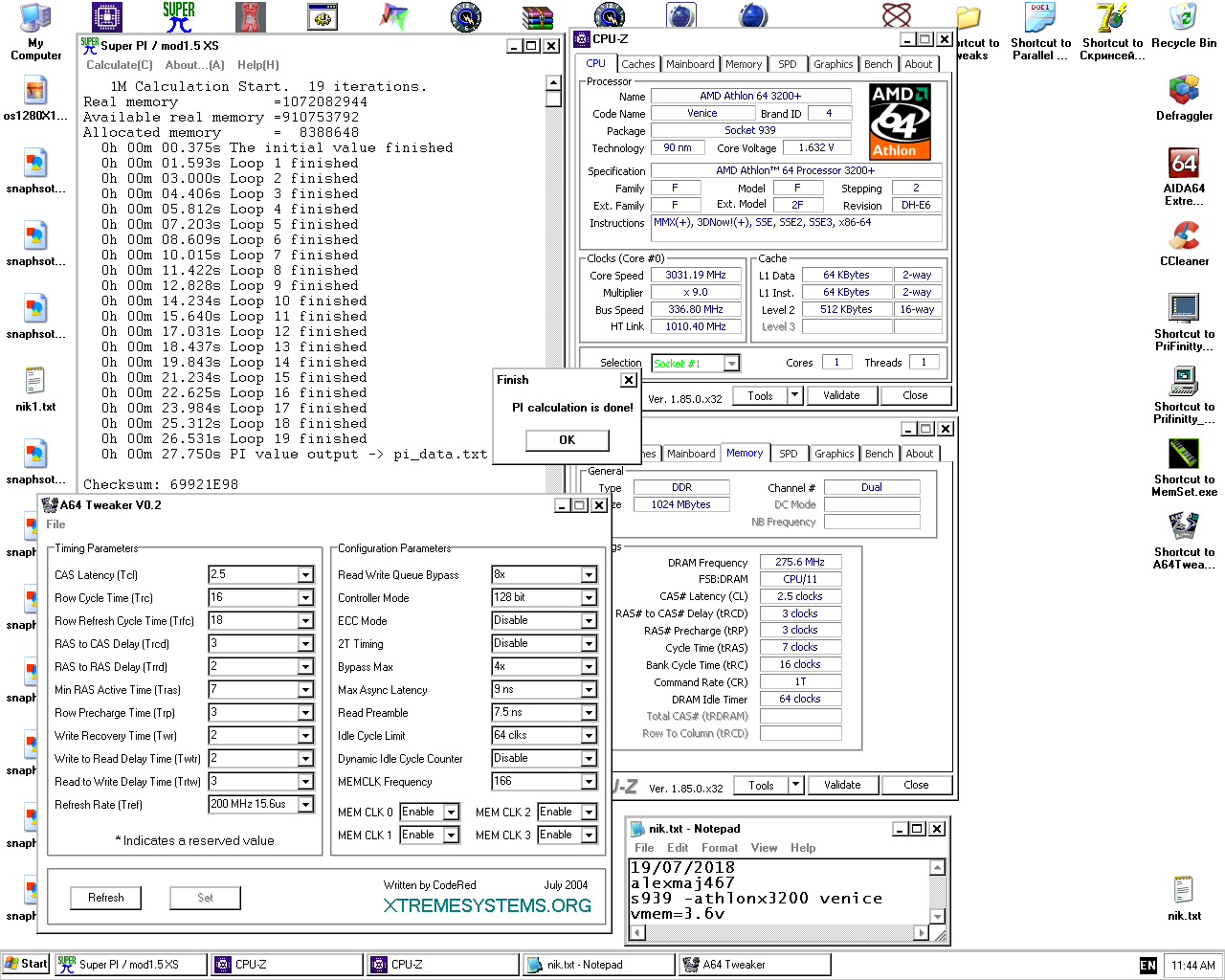Switch to the Mainboard tab in CPU-Z

point(690,64)
